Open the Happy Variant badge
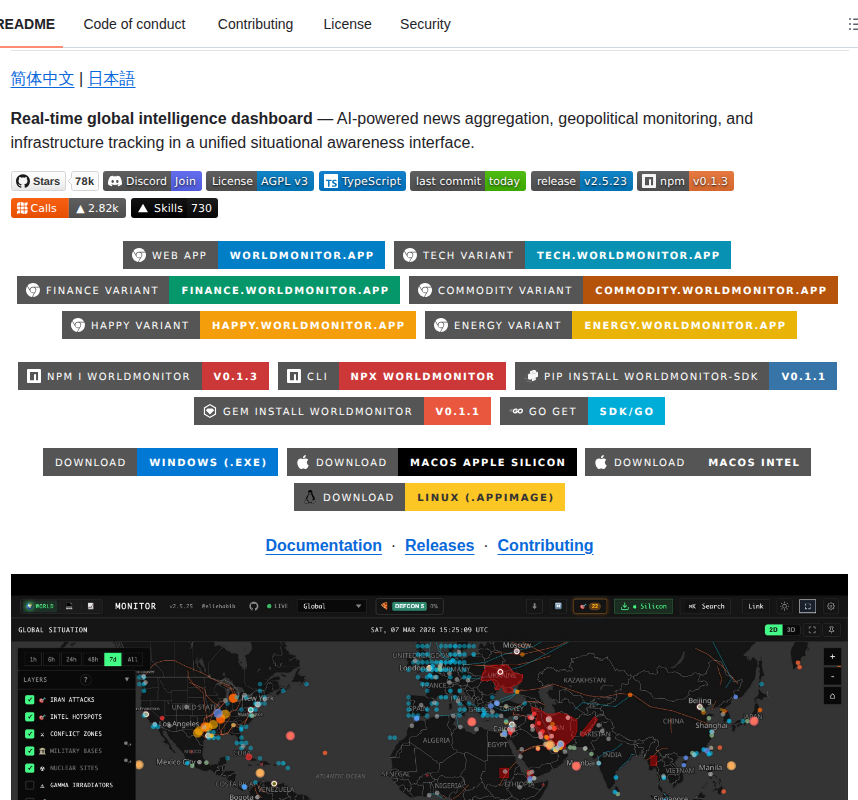Image resolution: width=858 pixels, height=800 pixels. coord(239,325)
